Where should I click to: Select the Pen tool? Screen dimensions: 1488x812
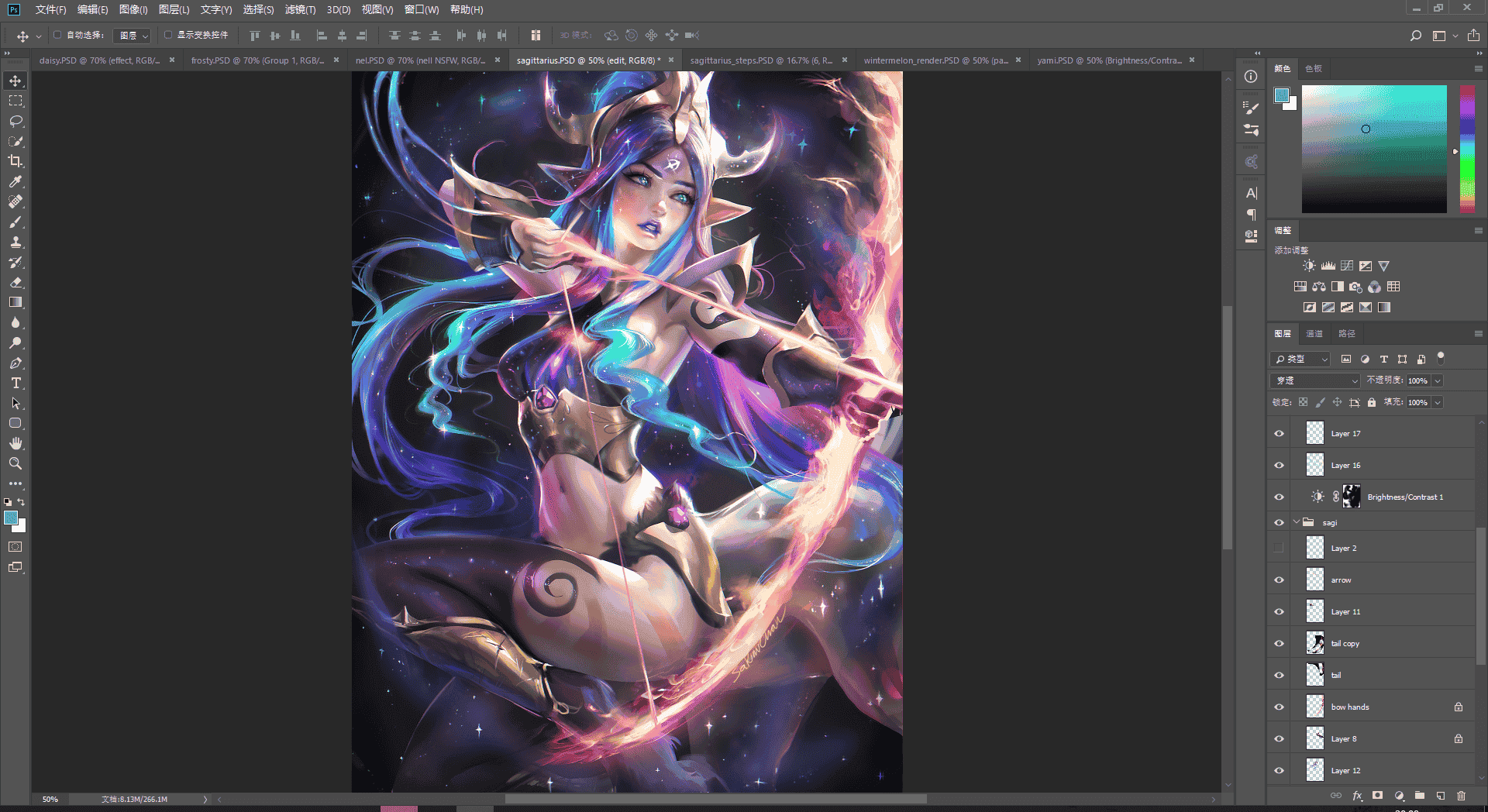tap(15, 363)
